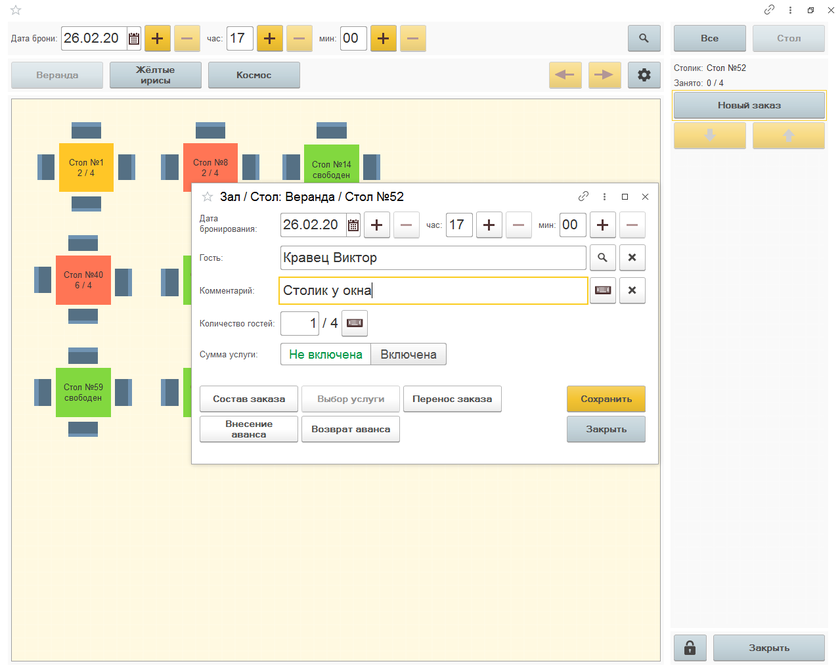
Task: Increase booking date in top toolbar
Action: pos(158,39)
